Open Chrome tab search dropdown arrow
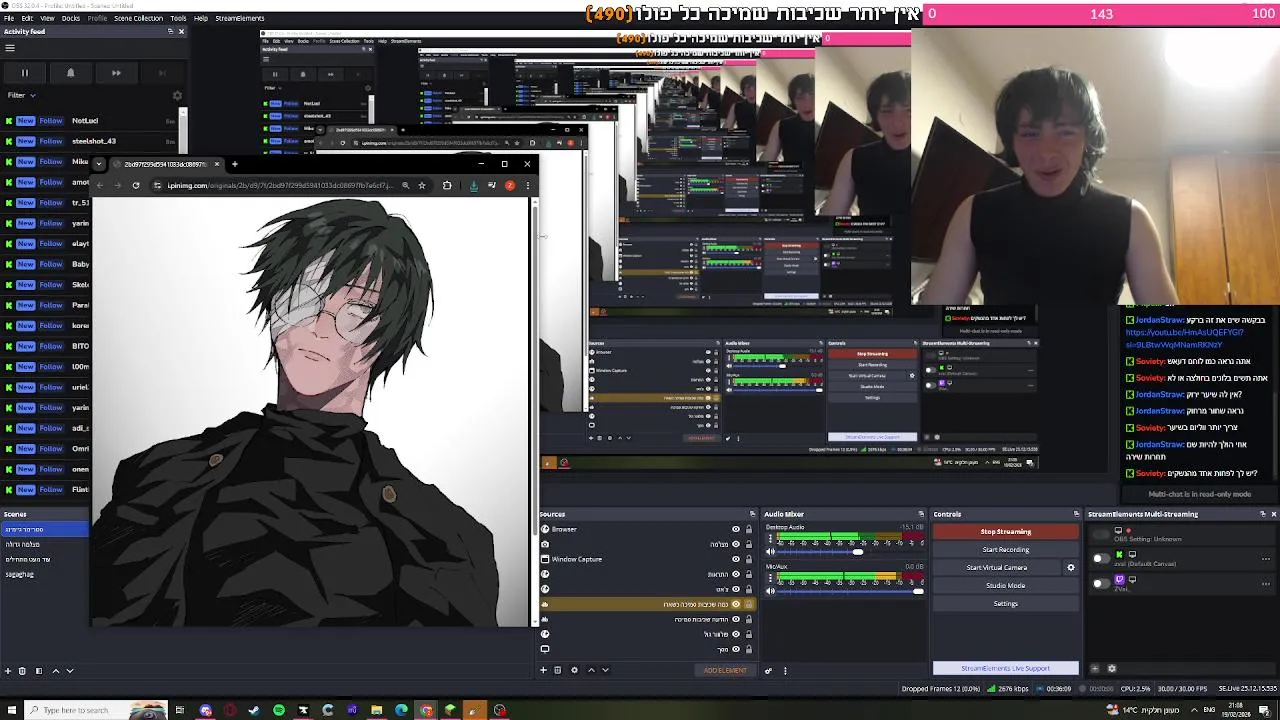 tap(98, 164)
